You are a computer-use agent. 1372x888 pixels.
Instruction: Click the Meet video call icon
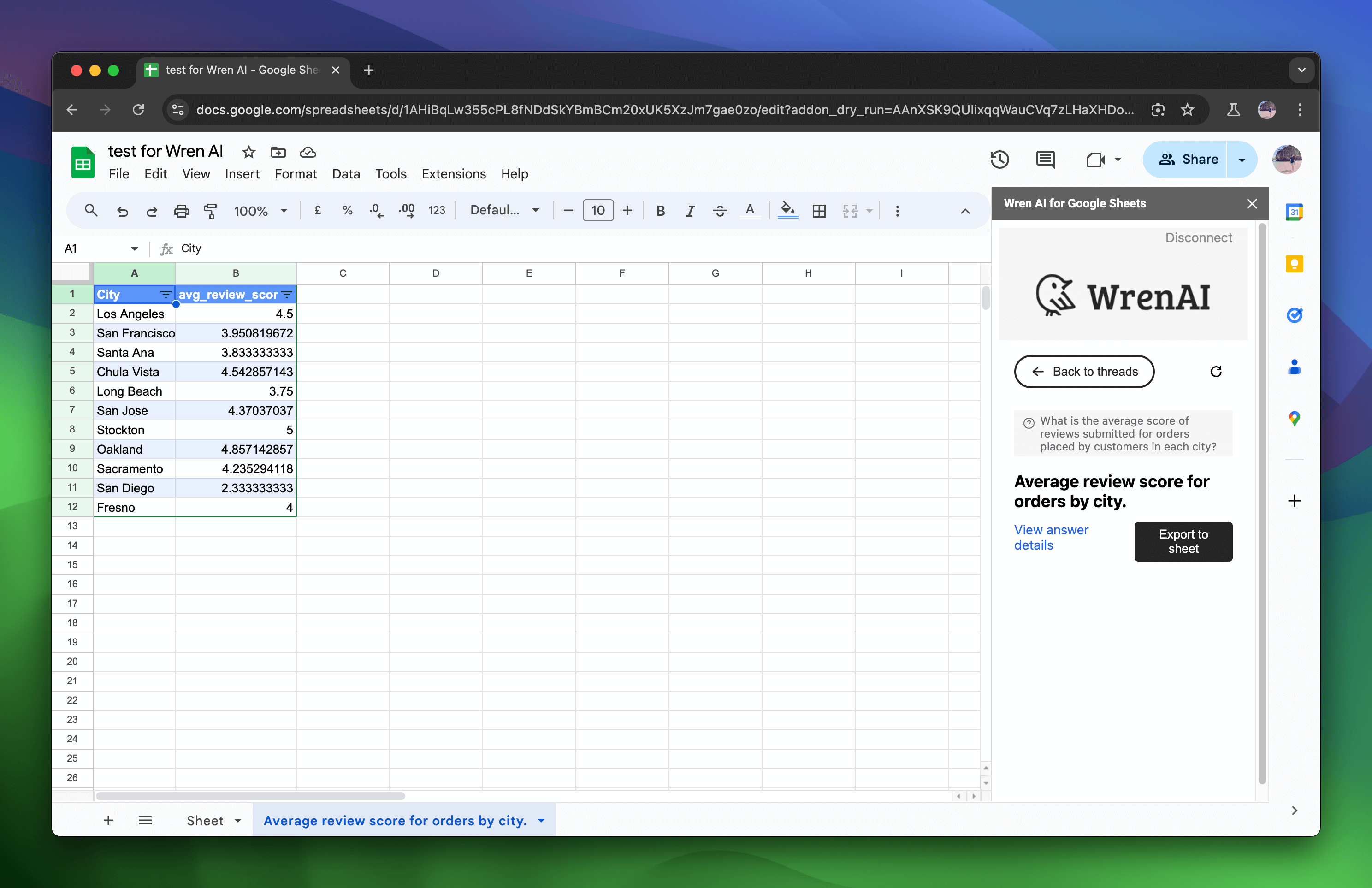click(1095, 159)
